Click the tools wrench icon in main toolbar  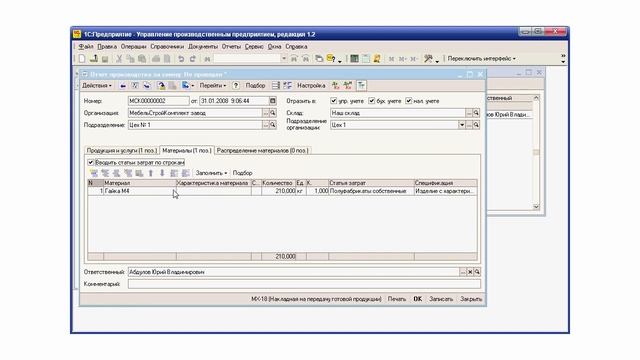(x=428, y=59)
